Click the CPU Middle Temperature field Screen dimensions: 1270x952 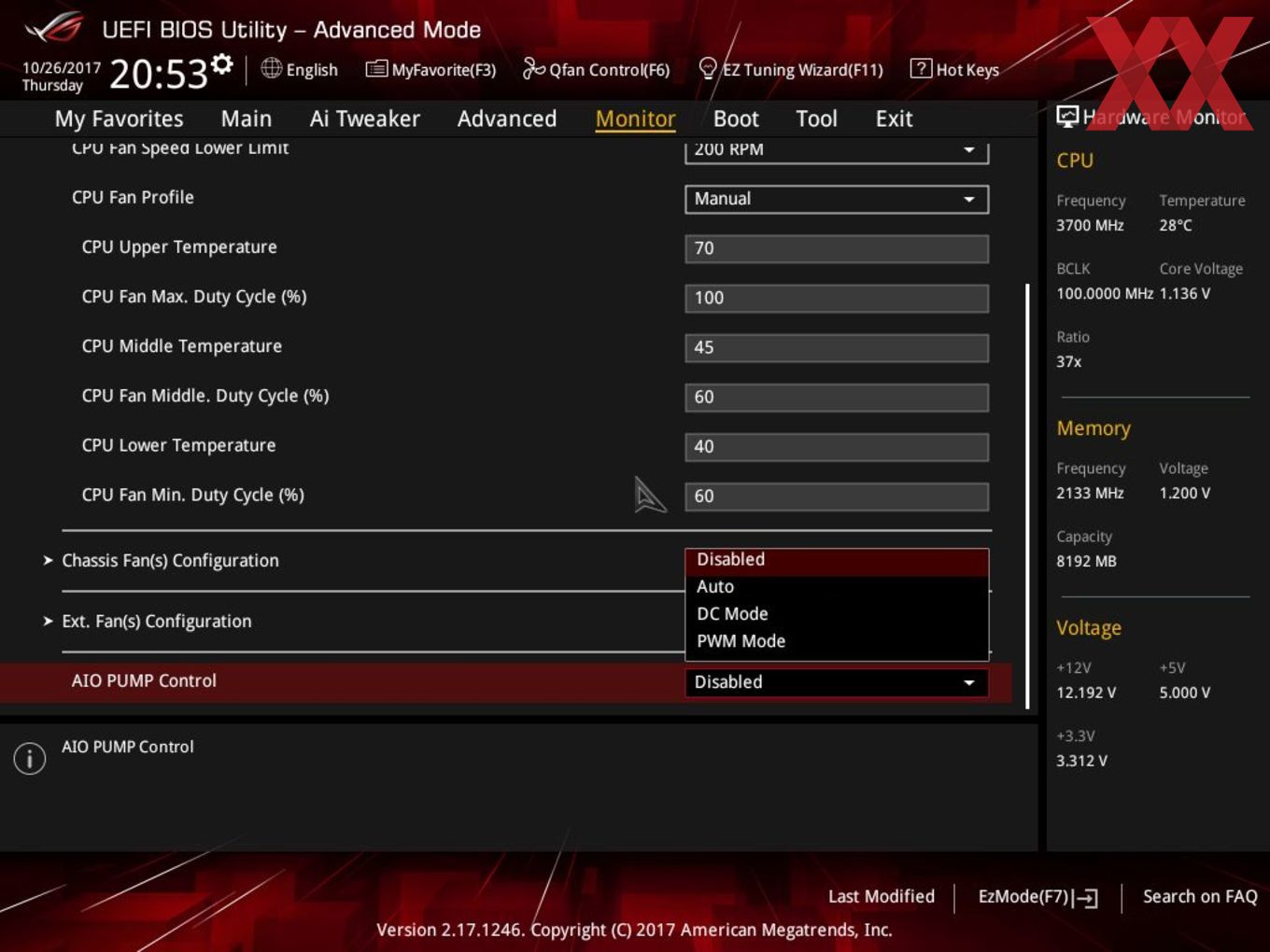click(837, 347)
